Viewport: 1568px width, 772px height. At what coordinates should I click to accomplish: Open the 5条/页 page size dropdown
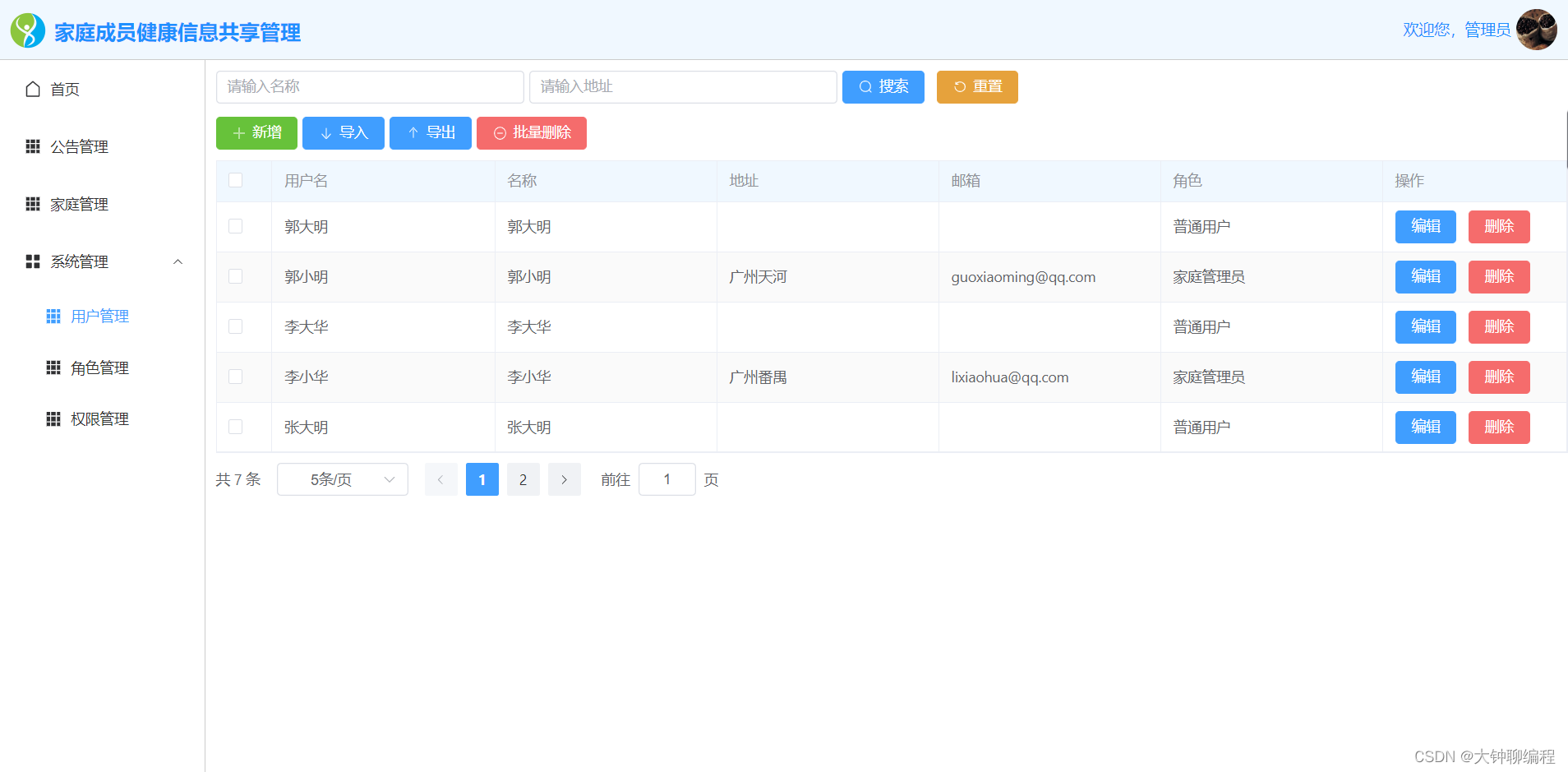342,479
